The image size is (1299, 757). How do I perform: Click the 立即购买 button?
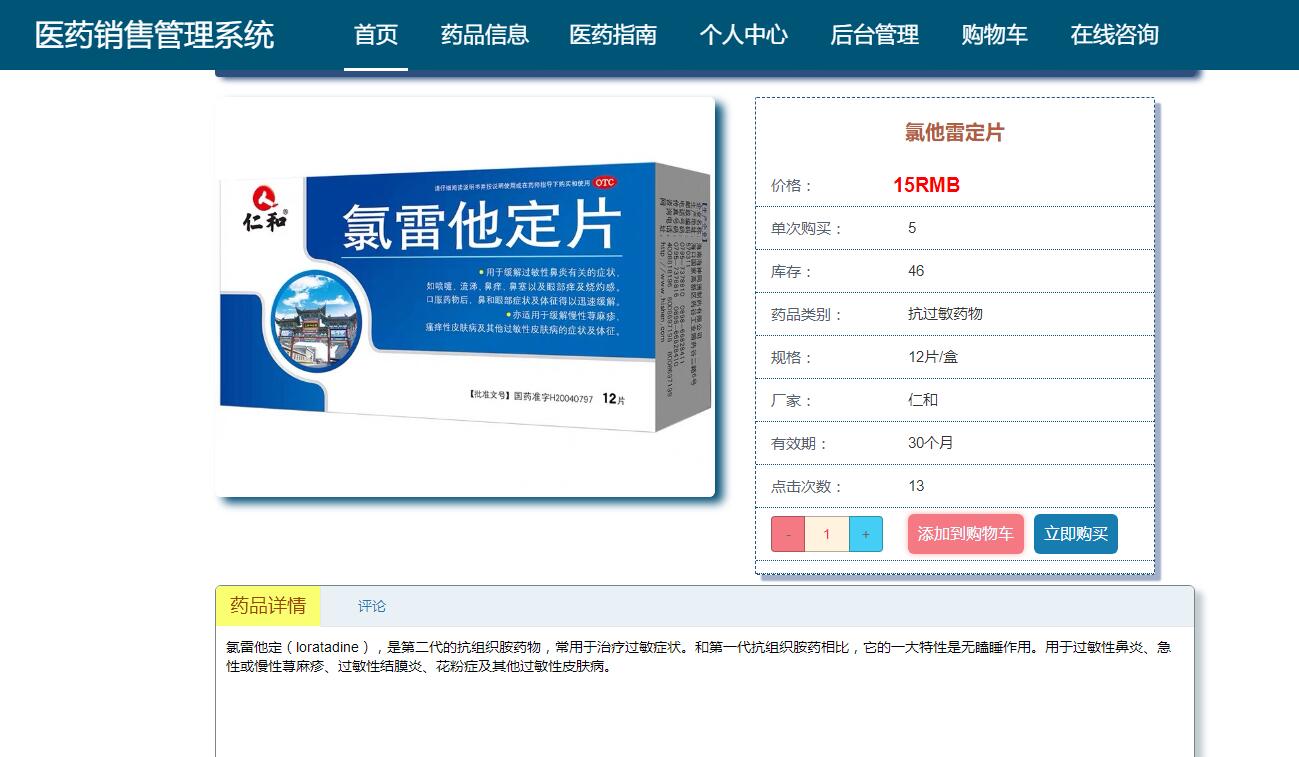pyautogui.click(x=1076, y=534)
